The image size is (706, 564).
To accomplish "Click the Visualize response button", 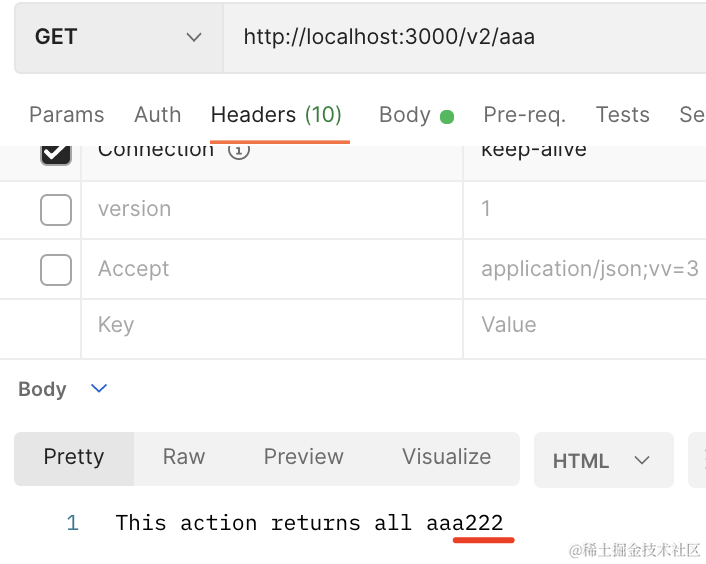I will pos(446,457).
